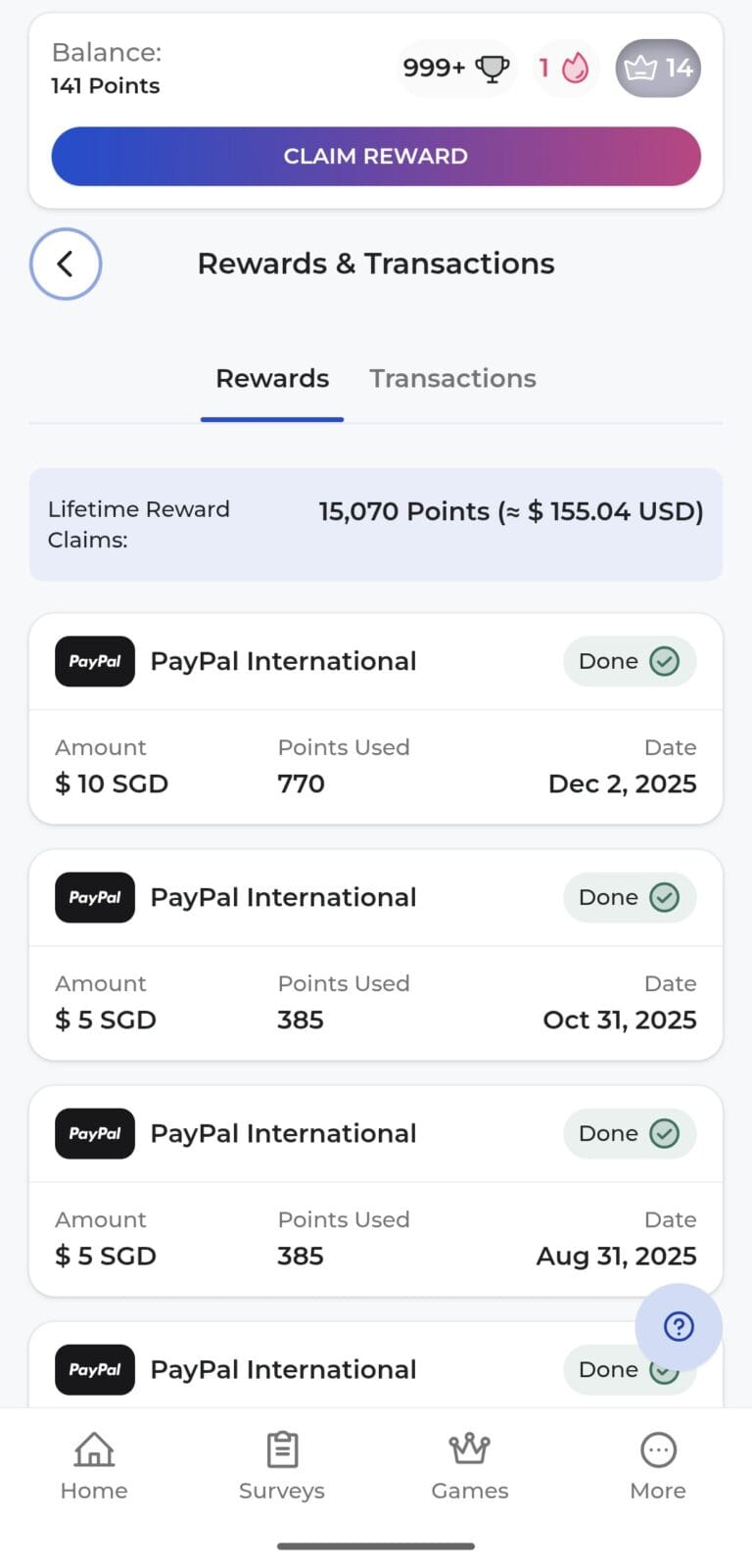The width and height of the screenshot is (752, 1568).
Task: Switch to the Transactions tab
Action: (452, 379)
